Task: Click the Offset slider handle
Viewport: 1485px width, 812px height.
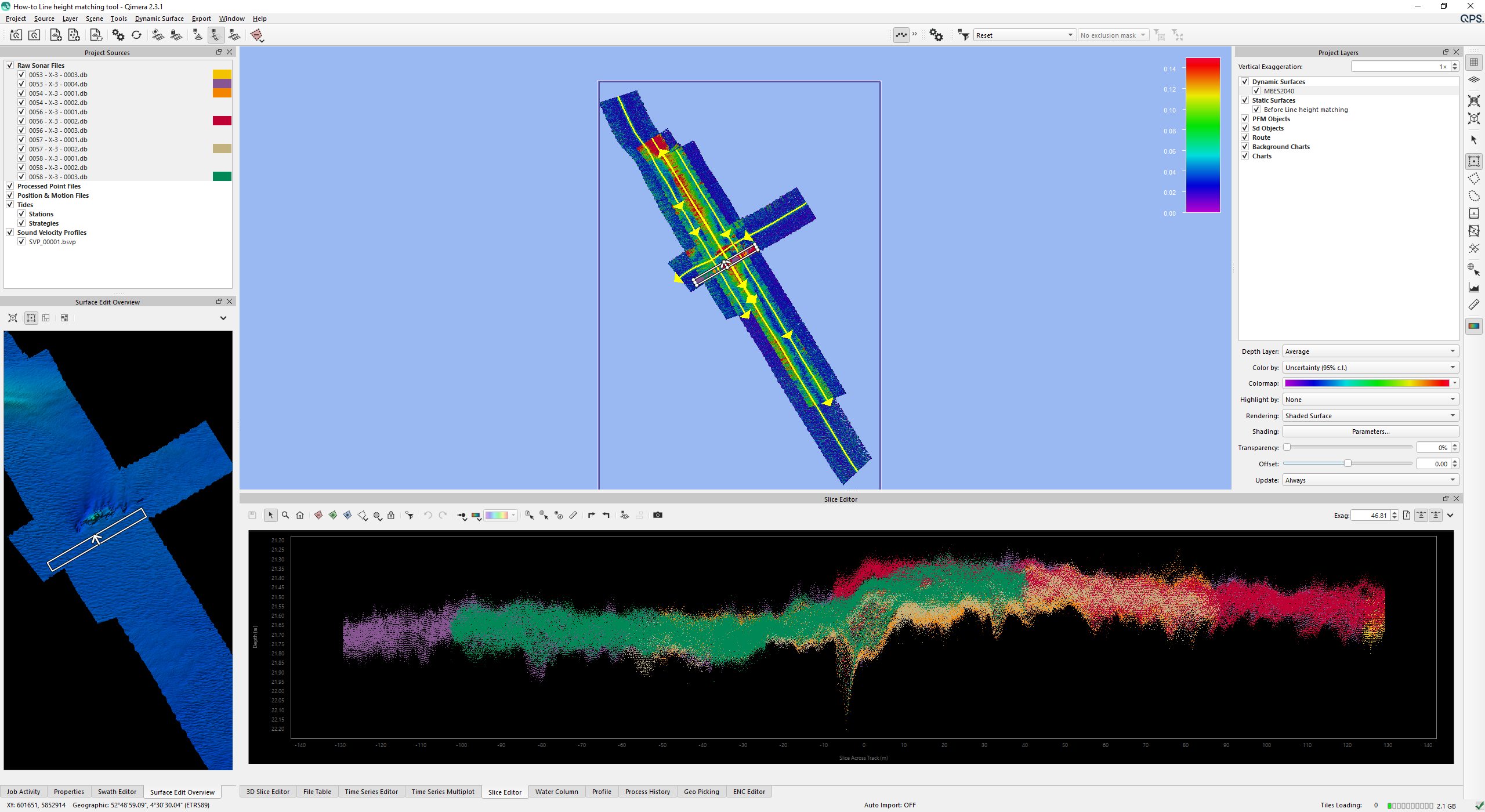Action: (1348, 463)
